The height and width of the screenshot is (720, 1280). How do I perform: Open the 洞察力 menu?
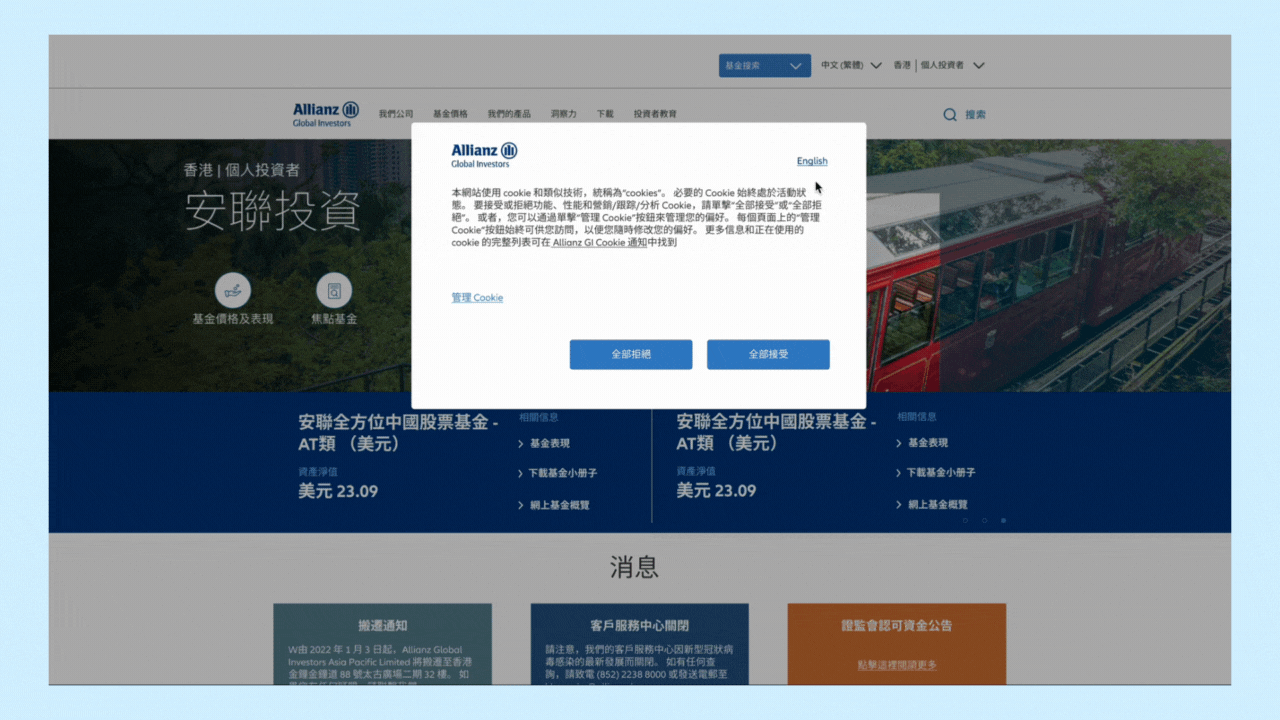tap(563, 114)
